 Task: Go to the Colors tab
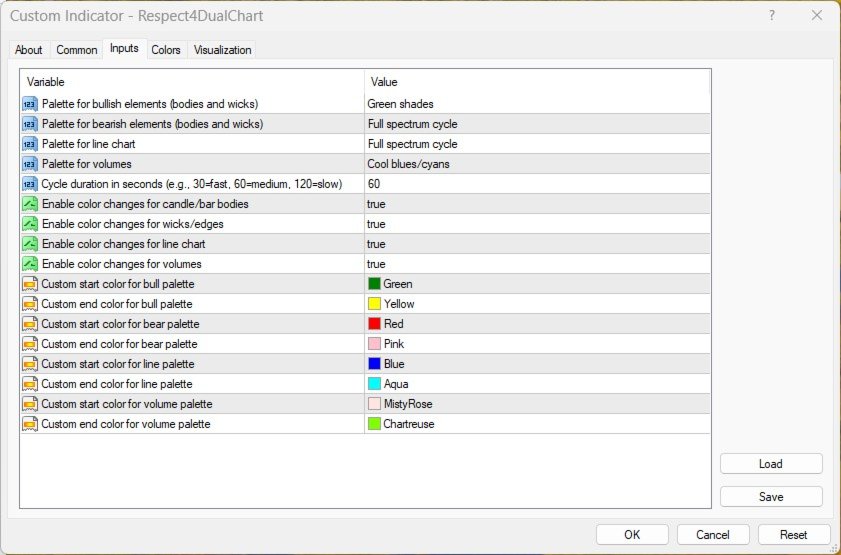[166, 50]
